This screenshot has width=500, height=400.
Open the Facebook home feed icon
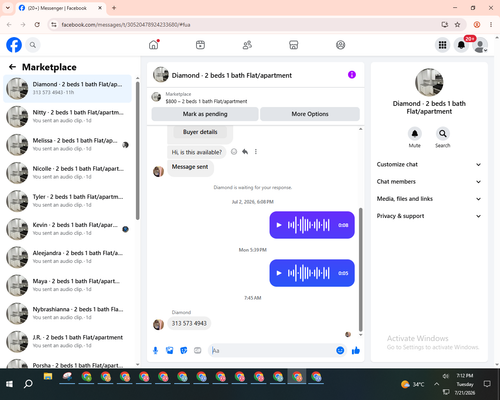154,45
